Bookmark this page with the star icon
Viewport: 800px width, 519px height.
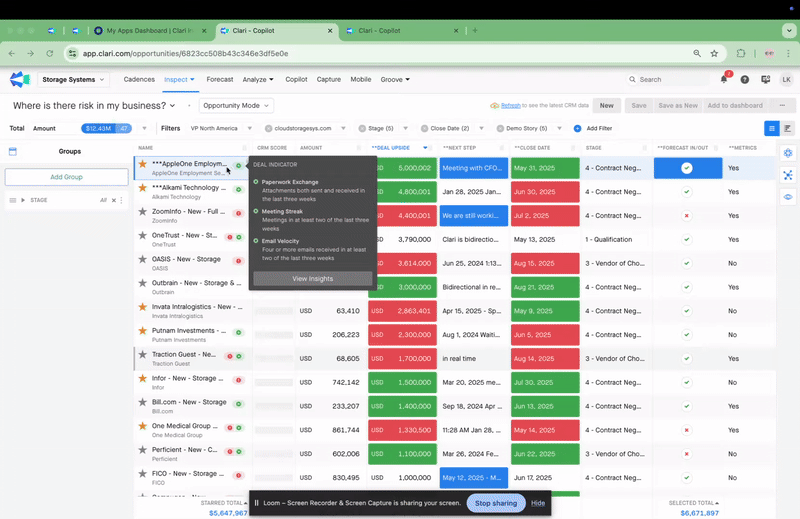714,54
